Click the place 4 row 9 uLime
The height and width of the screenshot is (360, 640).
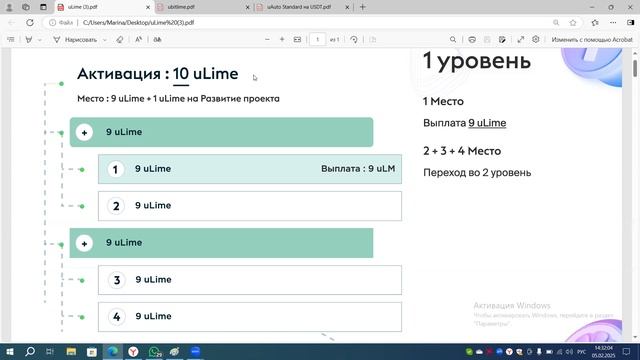(x=250, y=317)
